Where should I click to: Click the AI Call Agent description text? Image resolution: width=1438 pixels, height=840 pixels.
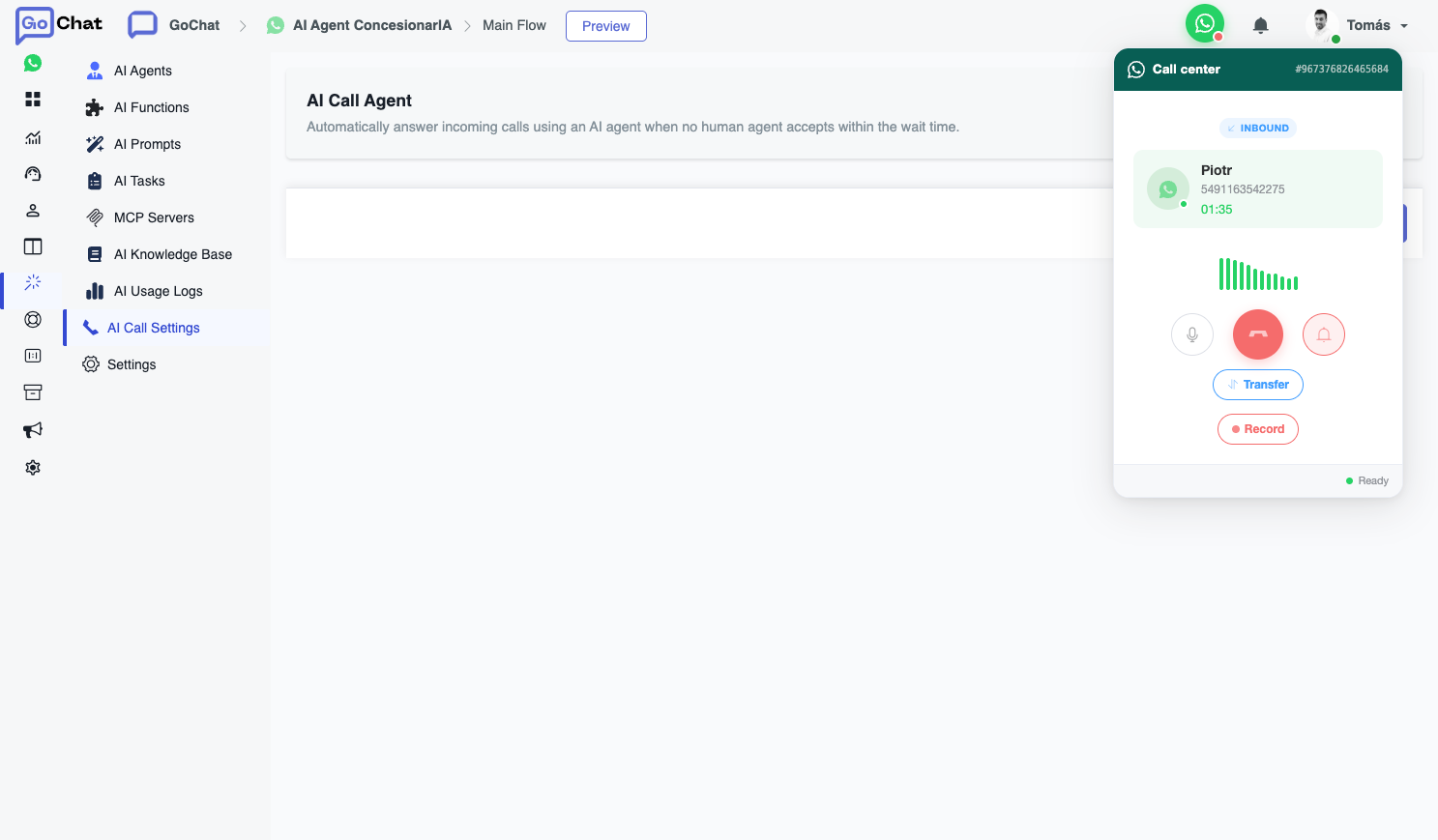[x=632, y=127]
